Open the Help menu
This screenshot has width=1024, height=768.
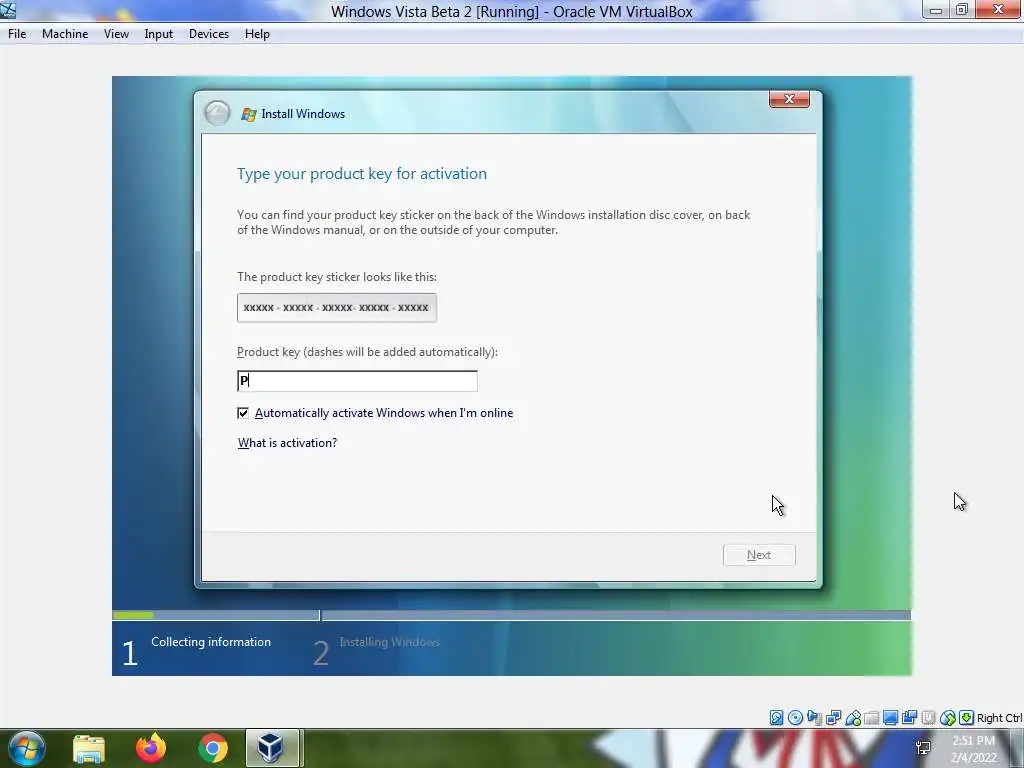click(x=257, y=34)
